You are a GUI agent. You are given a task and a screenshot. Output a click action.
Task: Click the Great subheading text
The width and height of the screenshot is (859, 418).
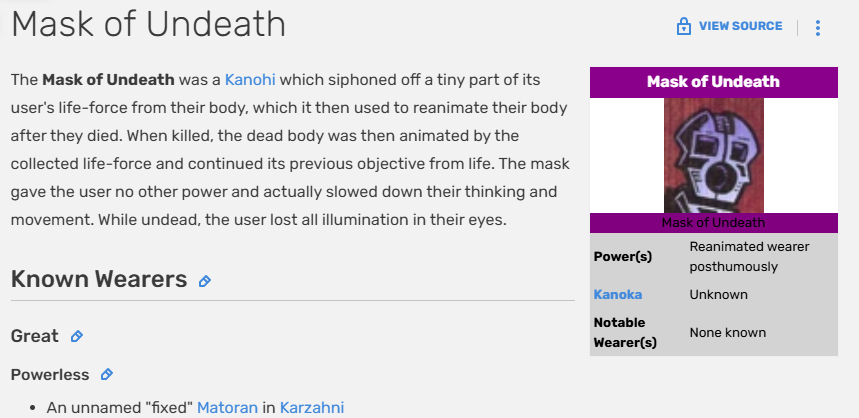click(35, 336)
